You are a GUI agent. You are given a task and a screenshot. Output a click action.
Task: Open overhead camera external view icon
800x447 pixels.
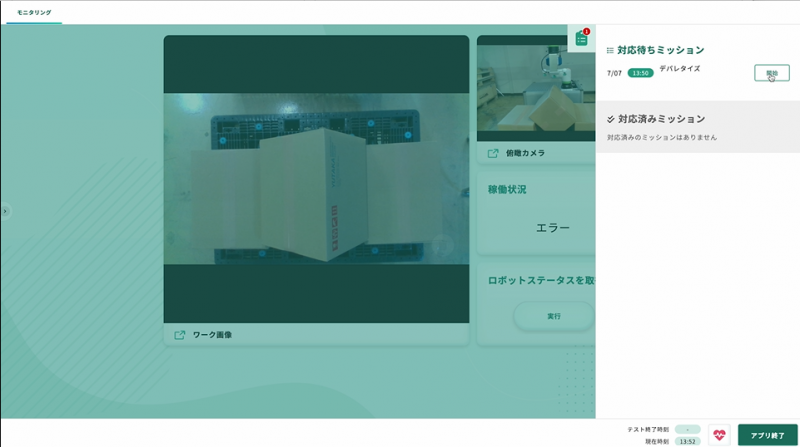point(493,153)
